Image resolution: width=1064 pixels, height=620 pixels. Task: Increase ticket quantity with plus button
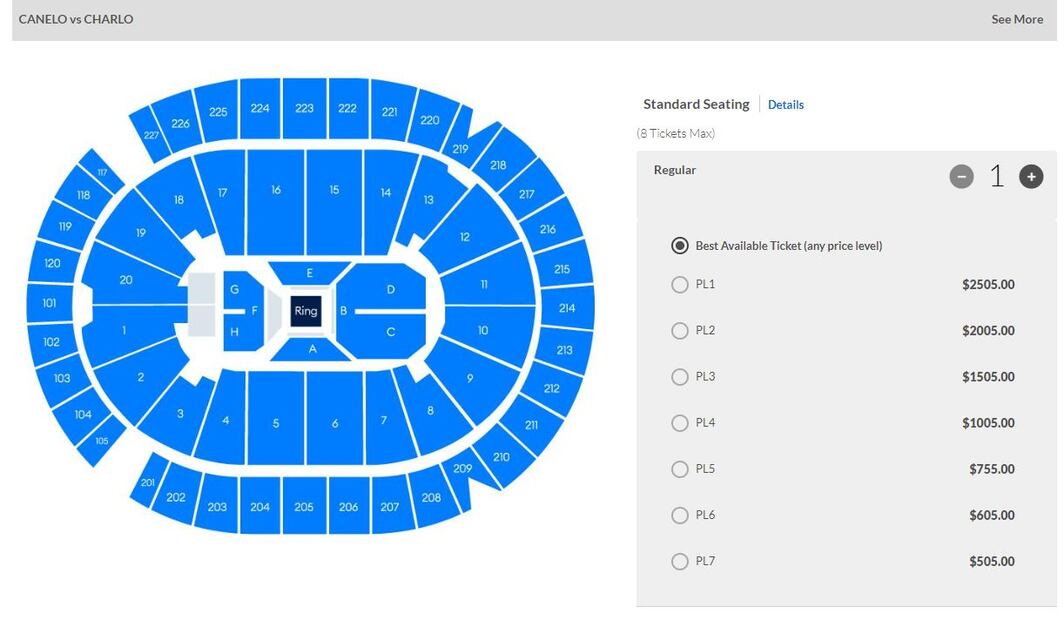1031,177
